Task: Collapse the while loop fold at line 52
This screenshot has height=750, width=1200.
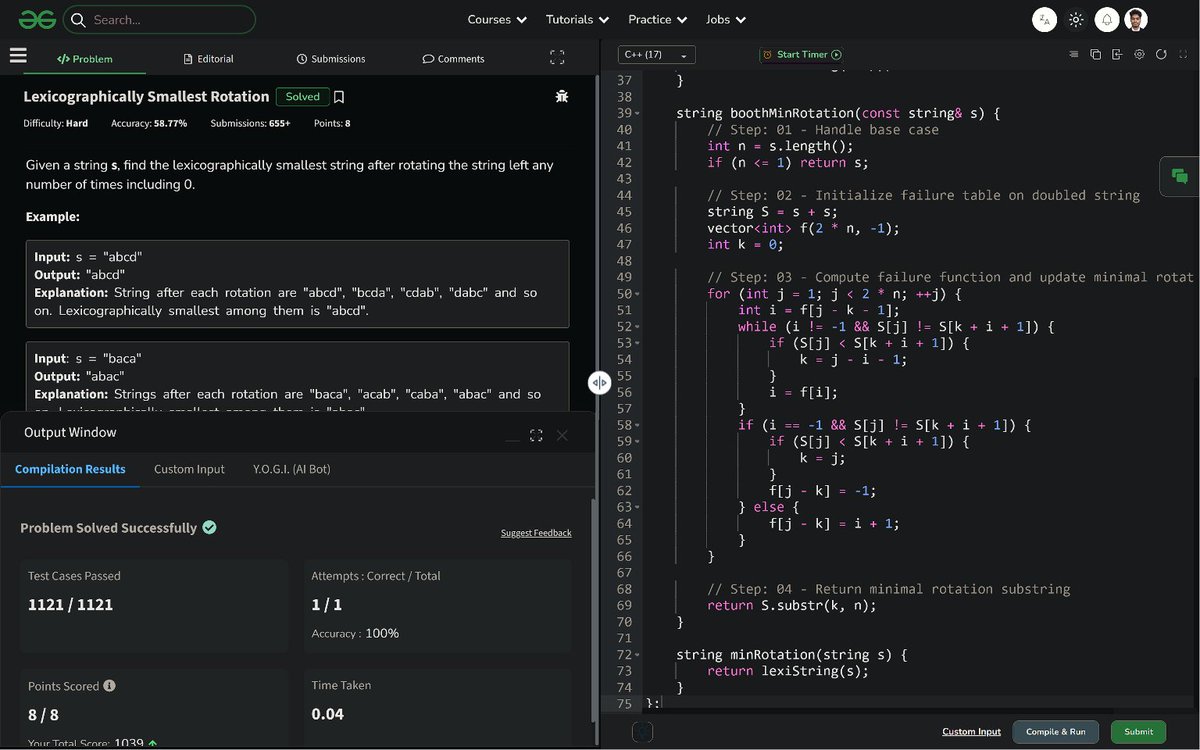Action: click(x=637, y=327)
